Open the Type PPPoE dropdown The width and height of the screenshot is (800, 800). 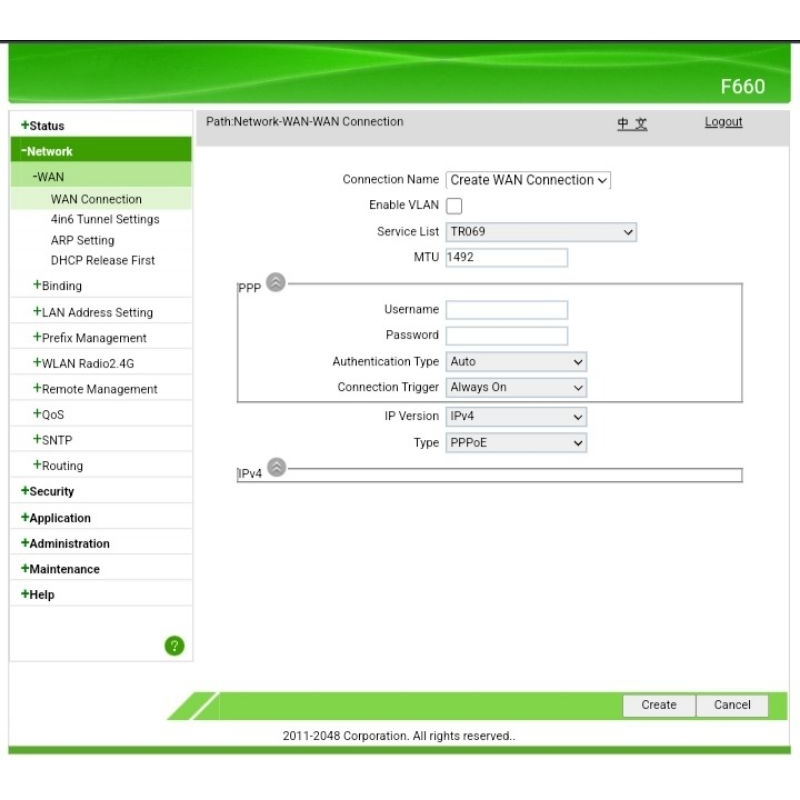[x=516, y=443]
